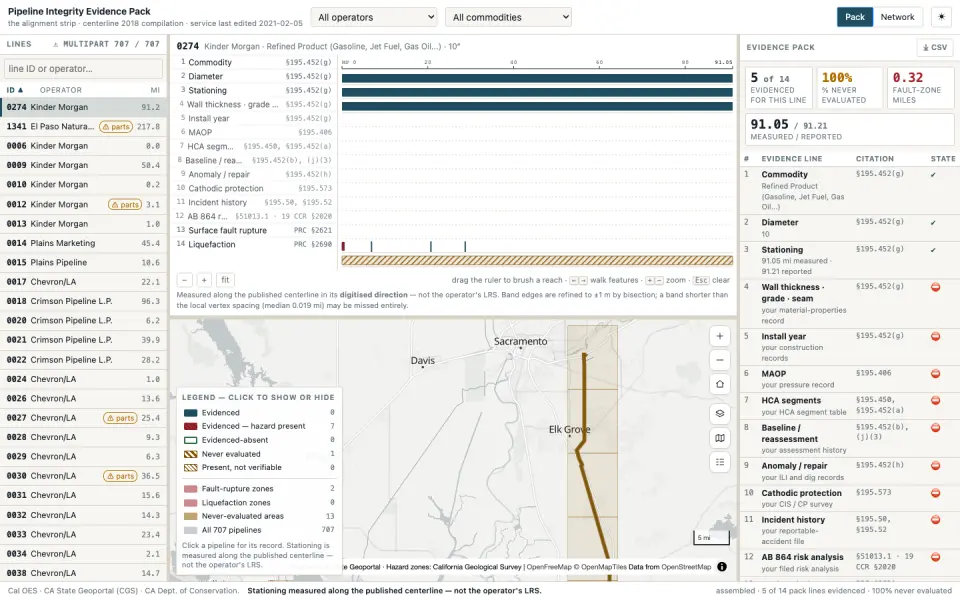Viewport: 960px width, 600px height.
Task: Click the fit button under the strip
Action: [x=225, y=280]
